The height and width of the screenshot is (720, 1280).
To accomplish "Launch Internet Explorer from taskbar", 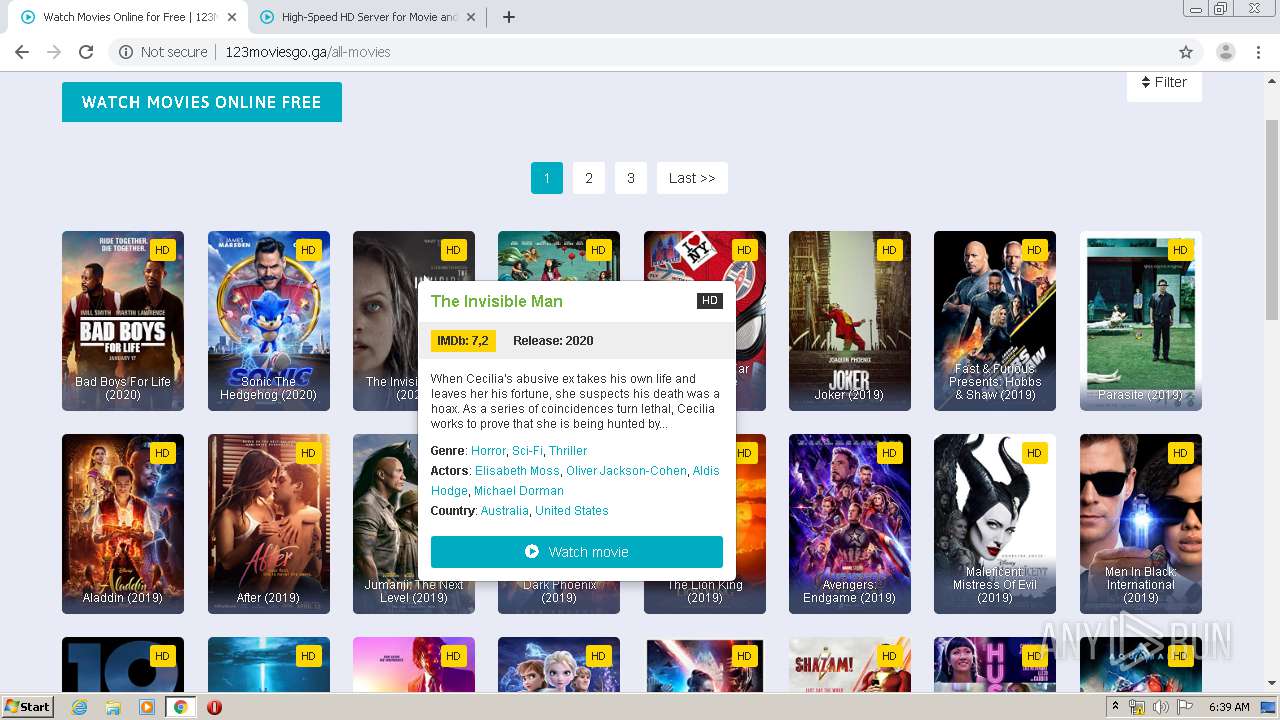I will coord(79,707).
